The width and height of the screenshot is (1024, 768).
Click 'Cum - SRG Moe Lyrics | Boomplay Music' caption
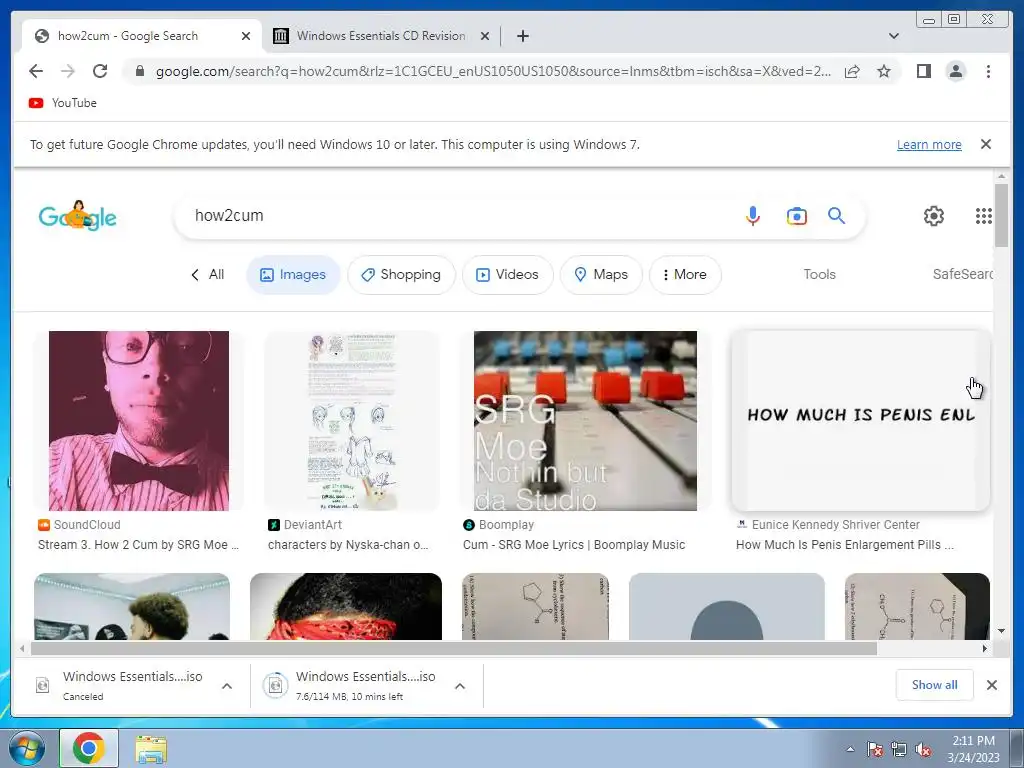tap(573, 545)
